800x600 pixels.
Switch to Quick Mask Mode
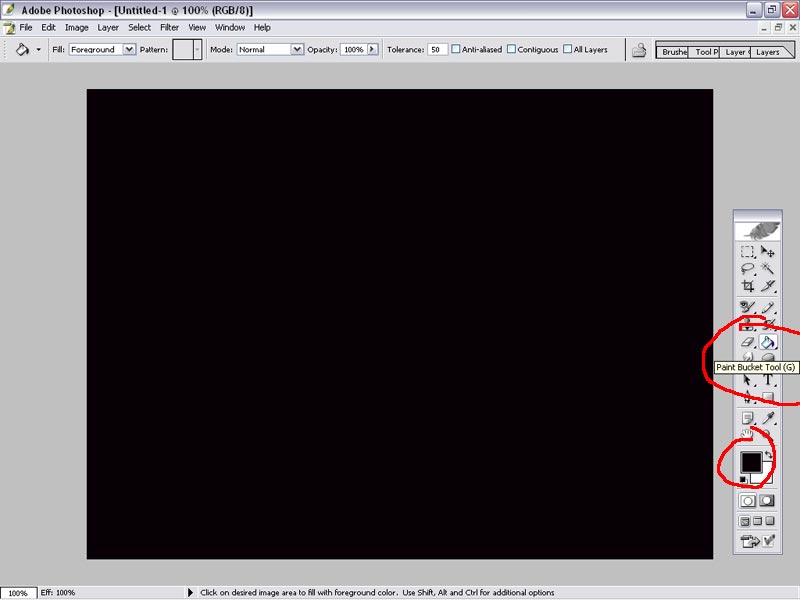coord(767,501)
